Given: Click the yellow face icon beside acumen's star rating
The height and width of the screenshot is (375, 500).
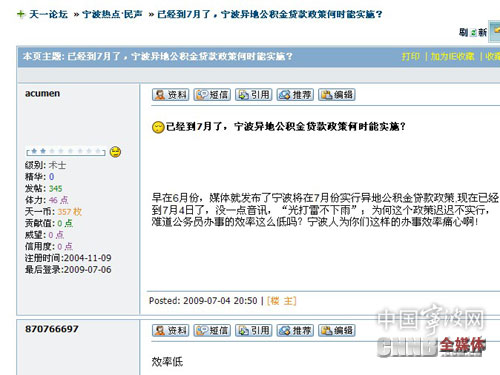Looking at the screenshot, I should click(x=115, y=152).
